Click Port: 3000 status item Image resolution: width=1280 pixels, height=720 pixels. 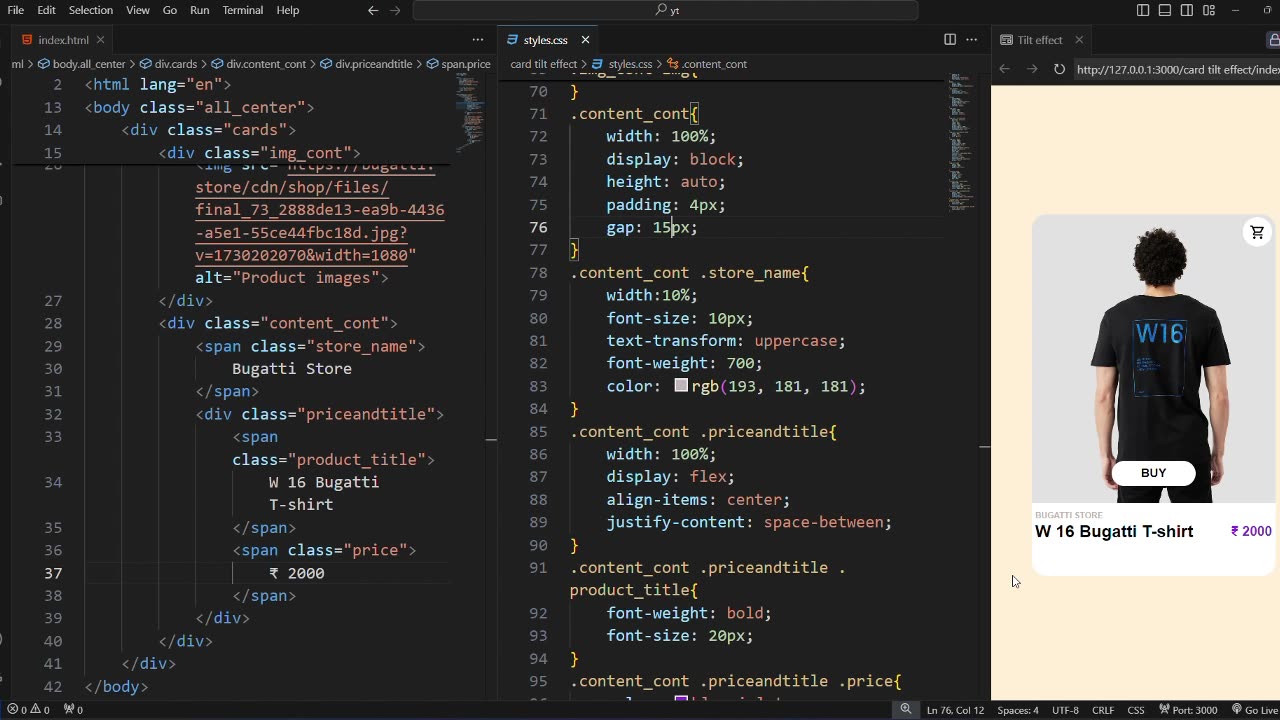click(1188, 710)
